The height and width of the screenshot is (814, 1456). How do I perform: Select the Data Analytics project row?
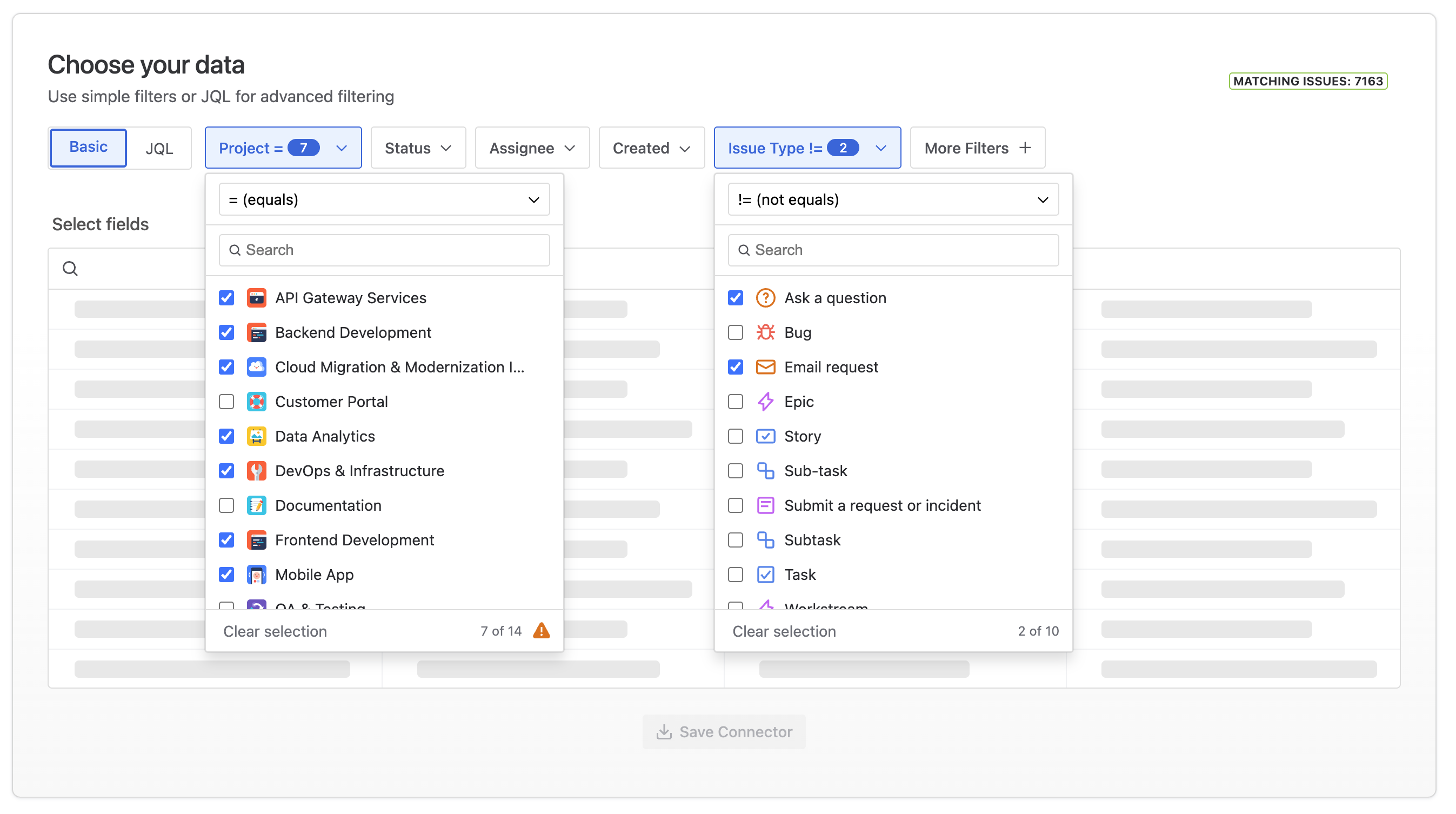[x=384, y=436]
